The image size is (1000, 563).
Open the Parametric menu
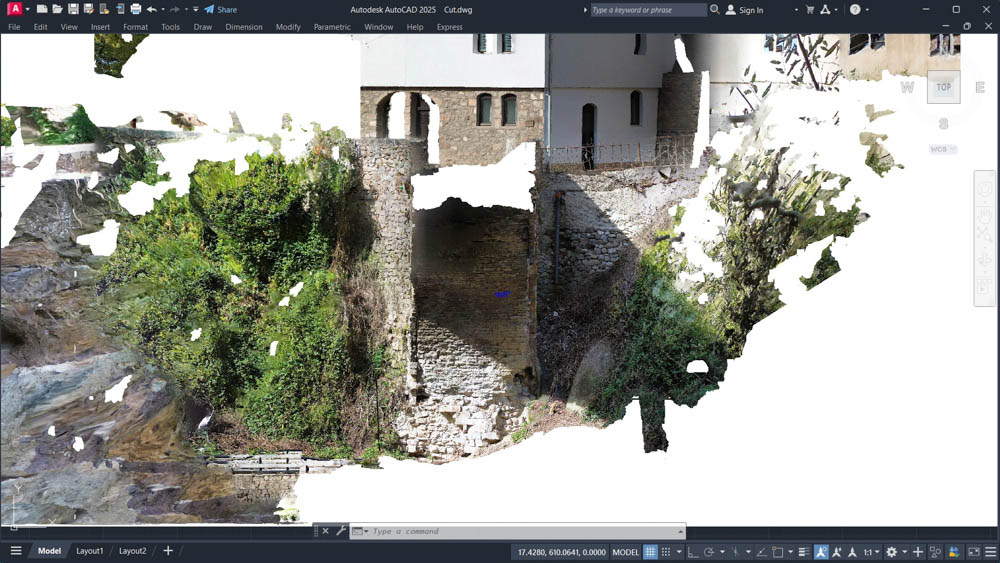pyautogui.click(x=332, y=27)
